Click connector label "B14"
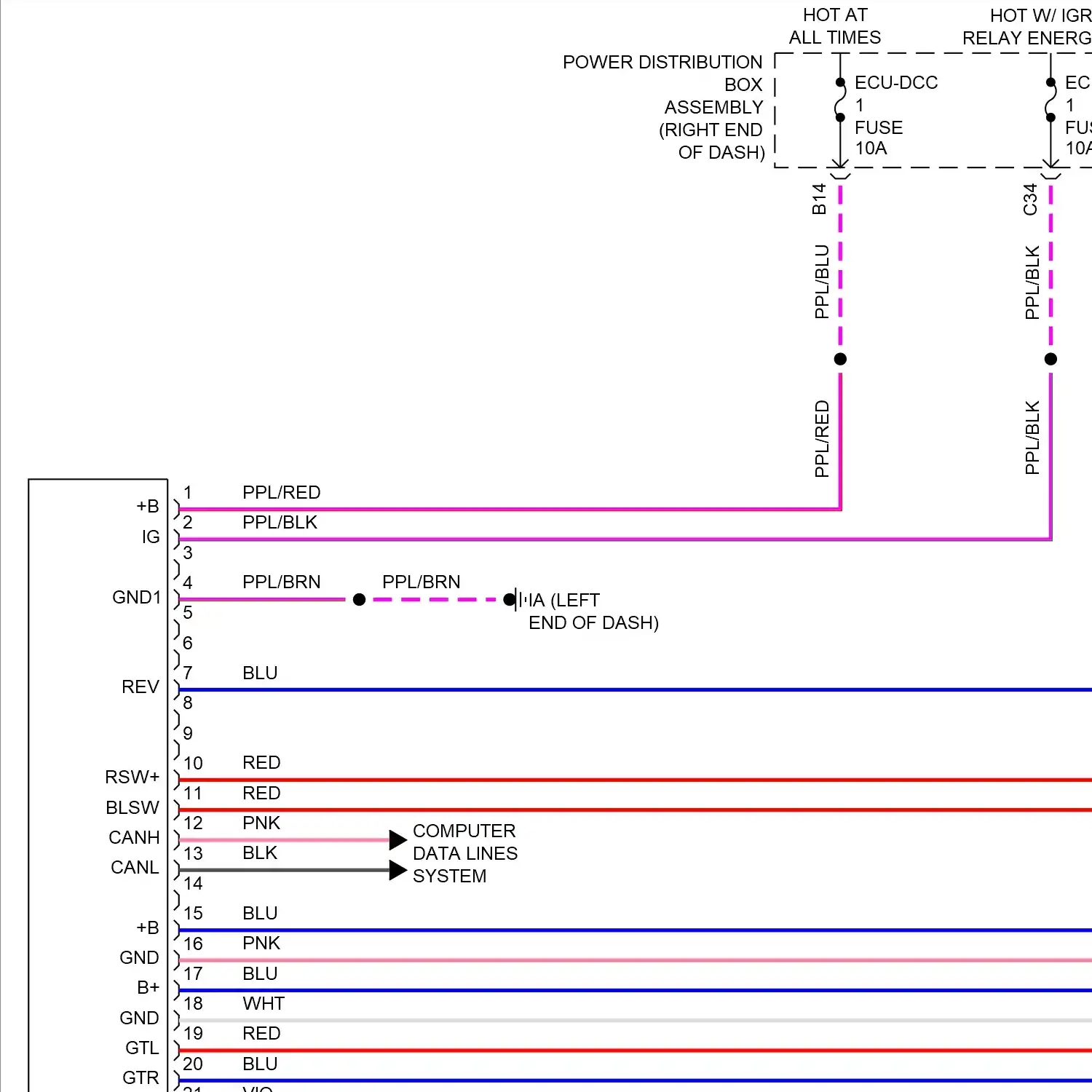1092x1092 pixels. [819, 199]
